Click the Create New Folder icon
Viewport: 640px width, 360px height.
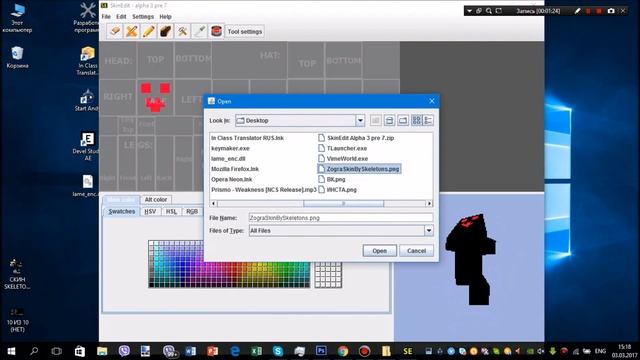click(x=403, y=120)
